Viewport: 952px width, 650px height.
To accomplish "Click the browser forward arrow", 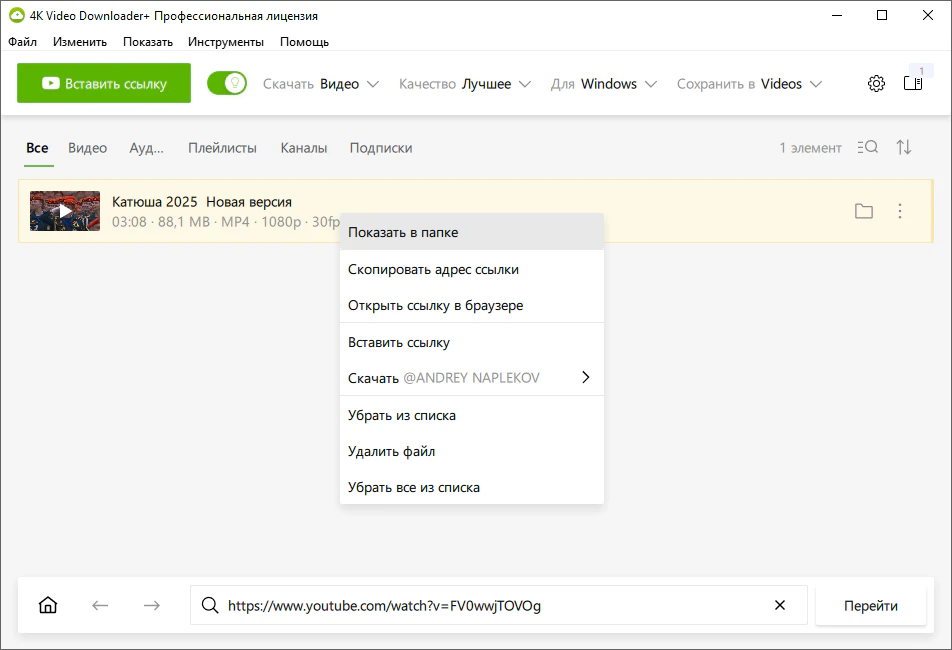I will coord(152,605).
